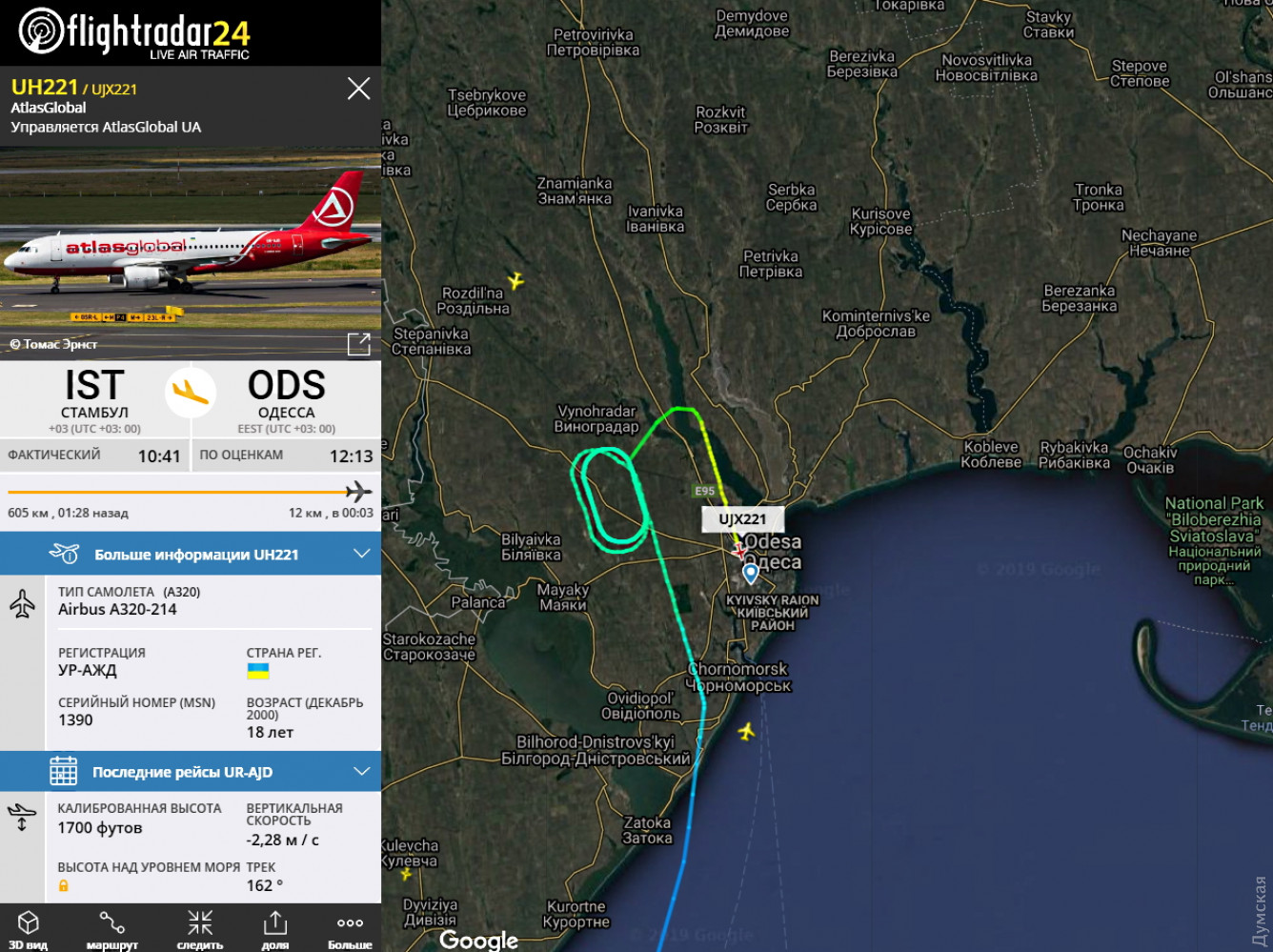Show the flight route (маршрут) icon

(112, 929)
